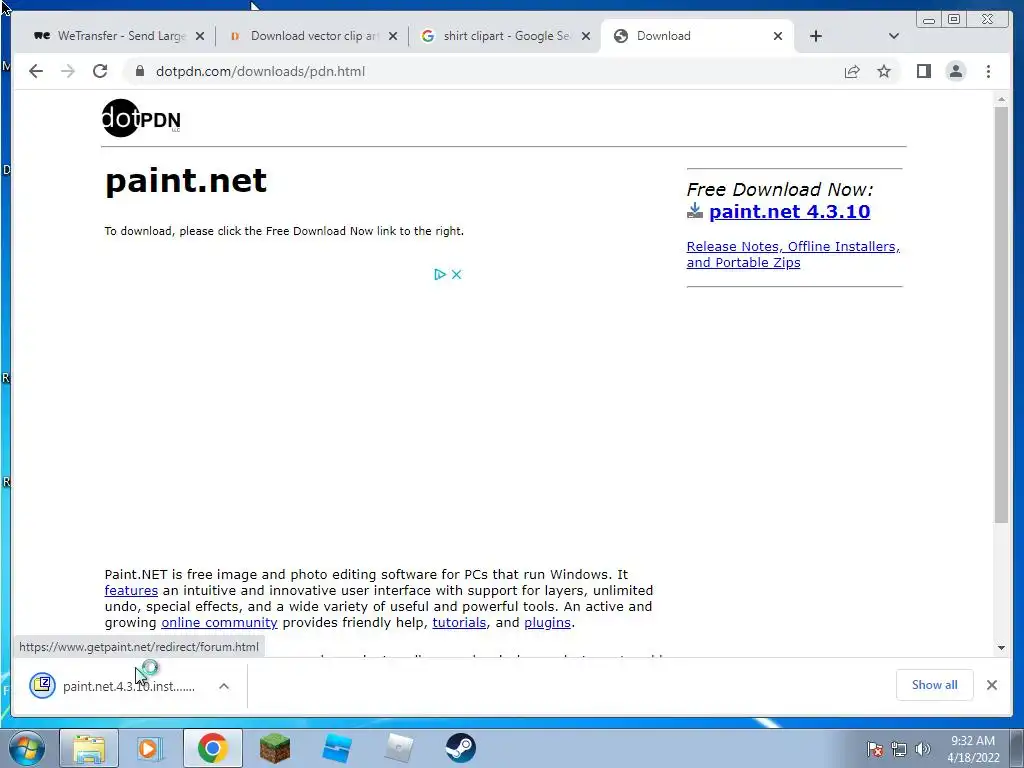Click the AdChoices triangle icon
Image resolution: width=1024 pixels, height=768 pixels.
pyautogui.click(x=440, y=274)
